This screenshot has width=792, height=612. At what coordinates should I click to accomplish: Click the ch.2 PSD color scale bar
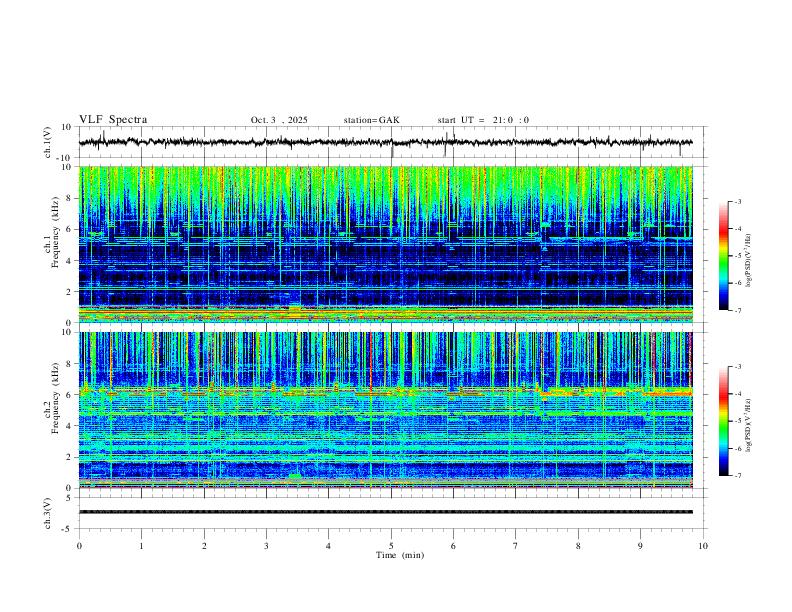[x=723, y=421]
